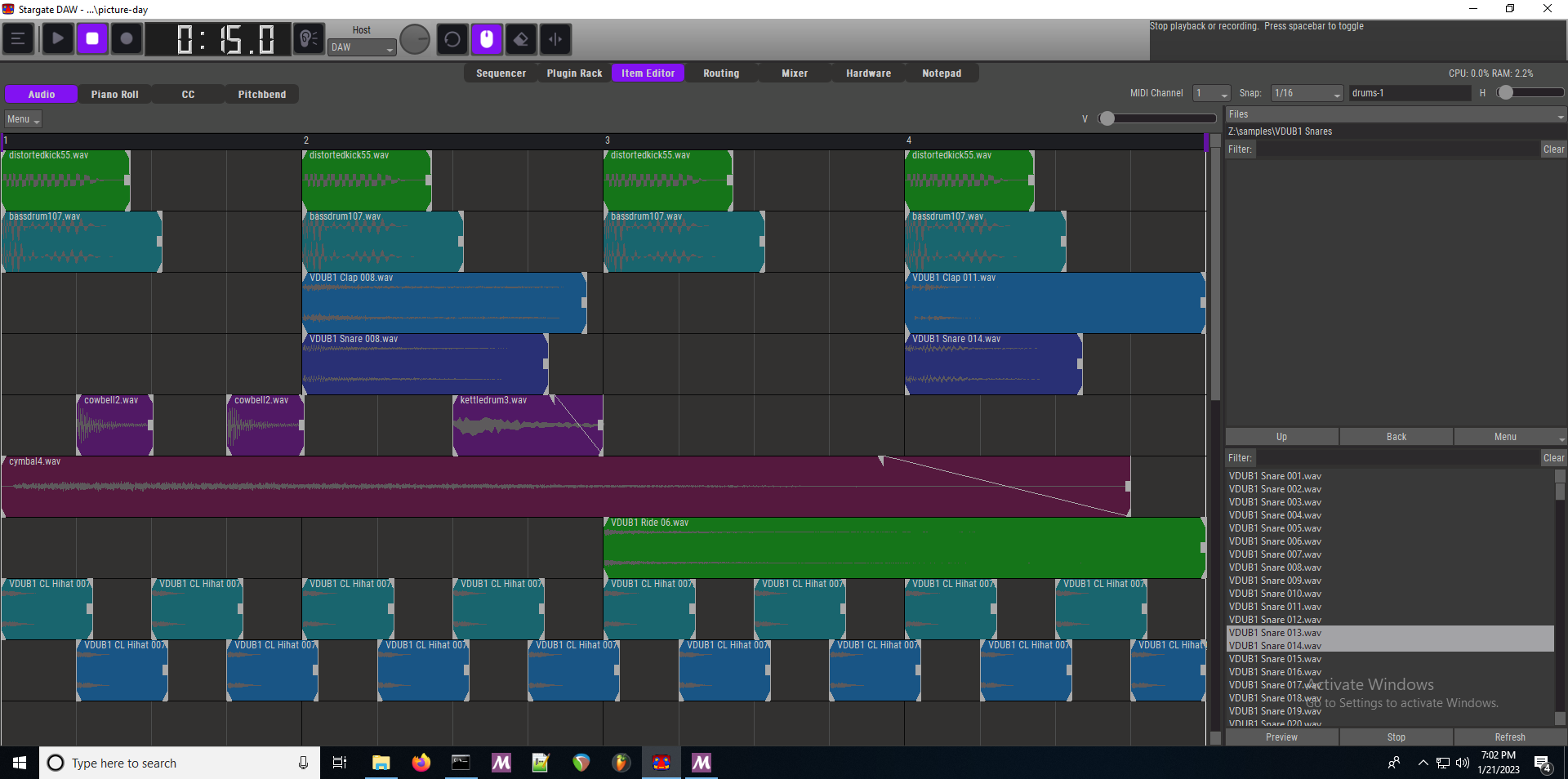Toggle the audio input monitoring ear icon
Image resolution: width=1568 pixels, height=779 pixels.
click(x=309, y=39)
